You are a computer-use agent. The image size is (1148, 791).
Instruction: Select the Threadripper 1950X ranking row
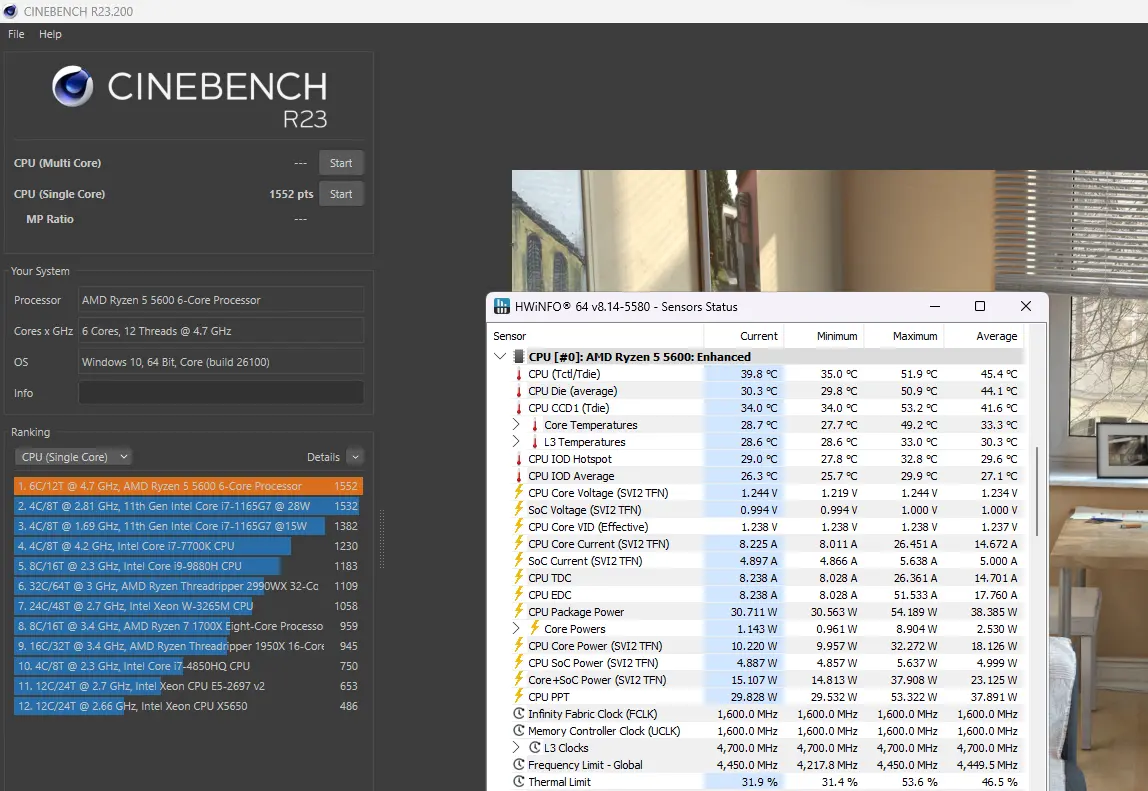pyautogui.click(x=188, y=646)
